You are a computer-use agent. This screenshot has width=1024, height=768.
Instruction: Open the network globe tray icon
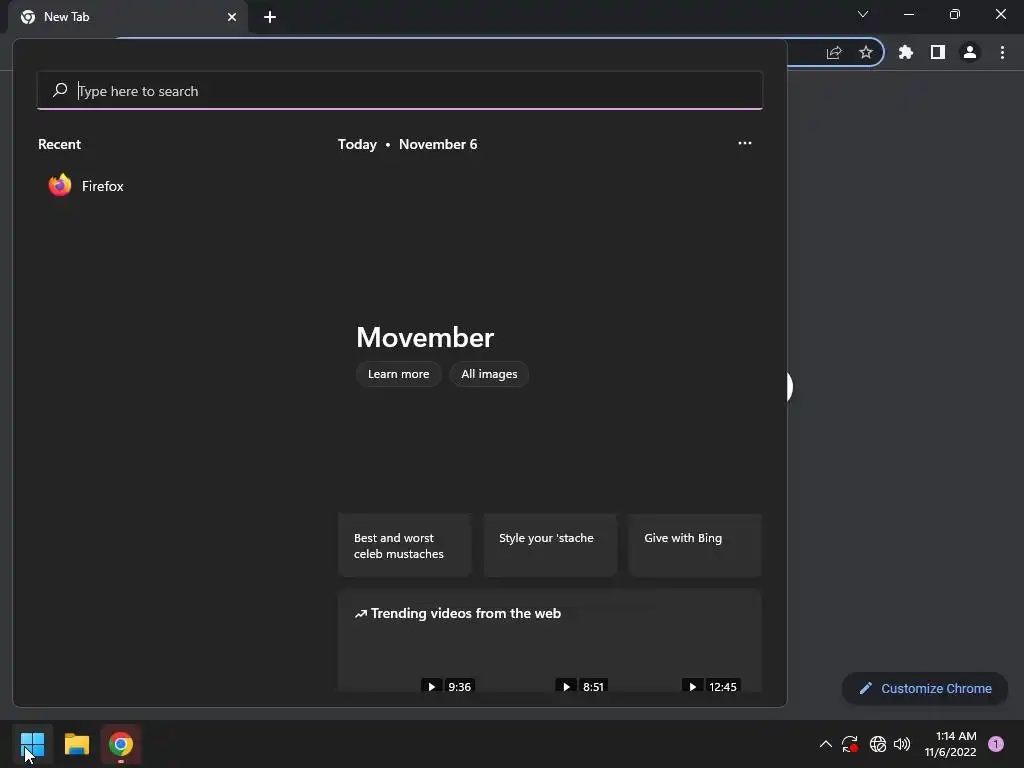[878, 744]
